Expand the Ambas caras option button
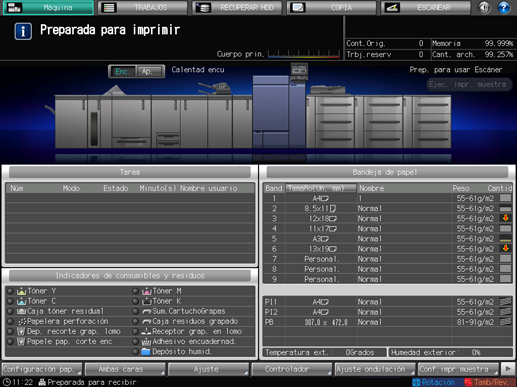Viewport: 517px width, 387px height. point(125,369)
